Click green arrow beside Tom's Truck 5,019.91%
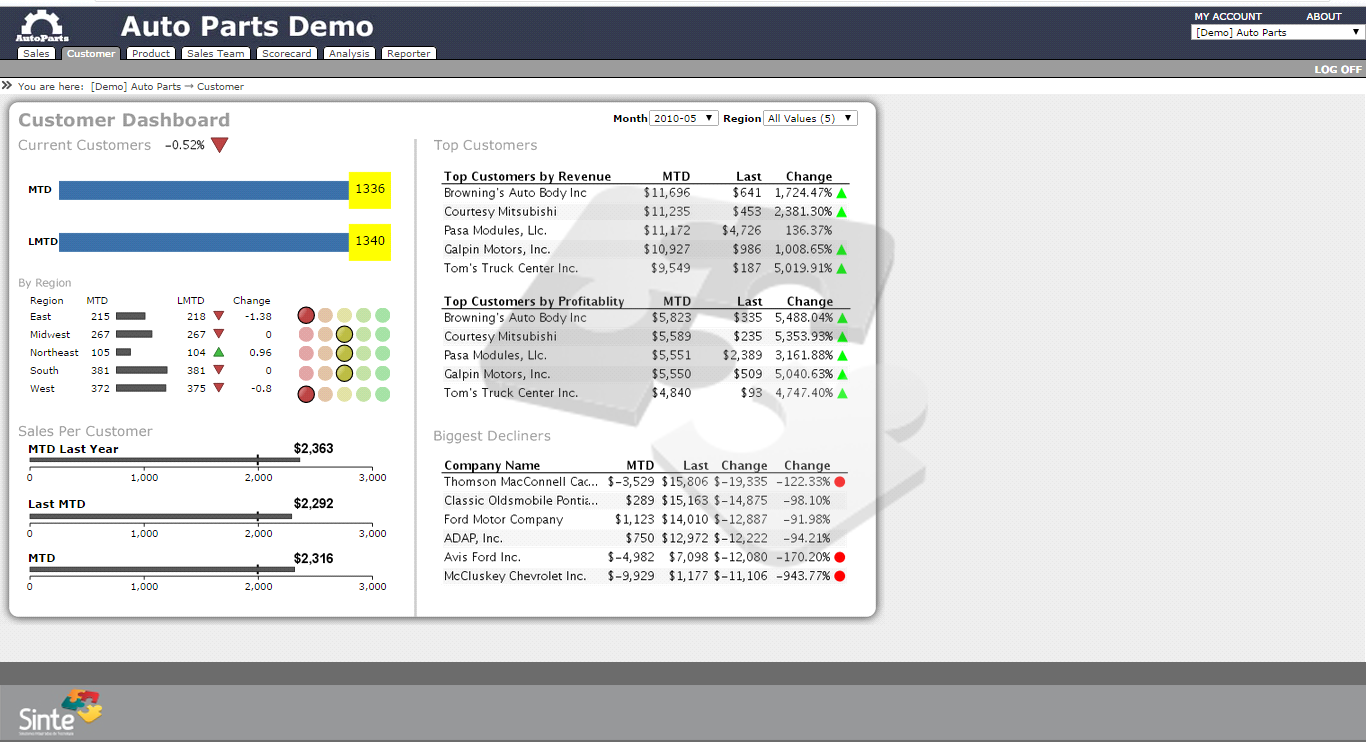Image resolution: width=1366 pixels, height=742 pixels. coord(841,269)
